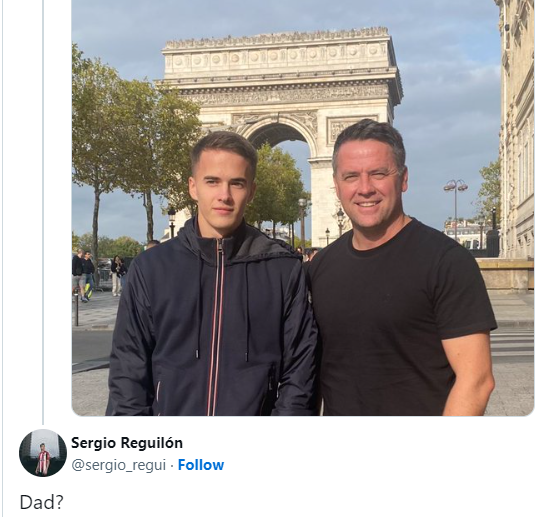Click the twin-headed street lamp in photo
This screenshot has width=551, height=517.
point(455,207)
